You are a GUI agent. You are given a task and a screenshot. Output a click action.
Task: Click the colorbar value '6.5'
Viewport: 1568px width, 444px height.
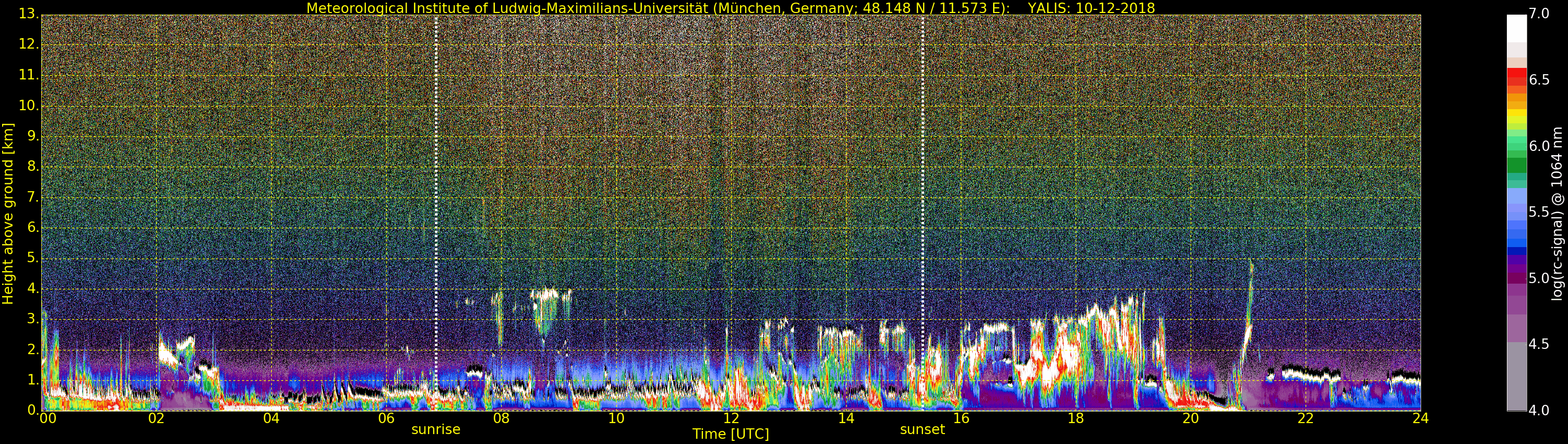coord(1539,80)
